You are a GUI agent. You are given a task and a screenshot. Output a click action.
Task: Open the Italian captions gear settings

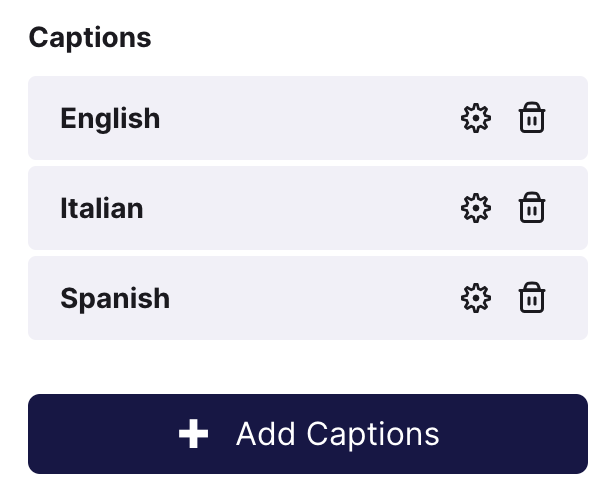click(475, 208)
